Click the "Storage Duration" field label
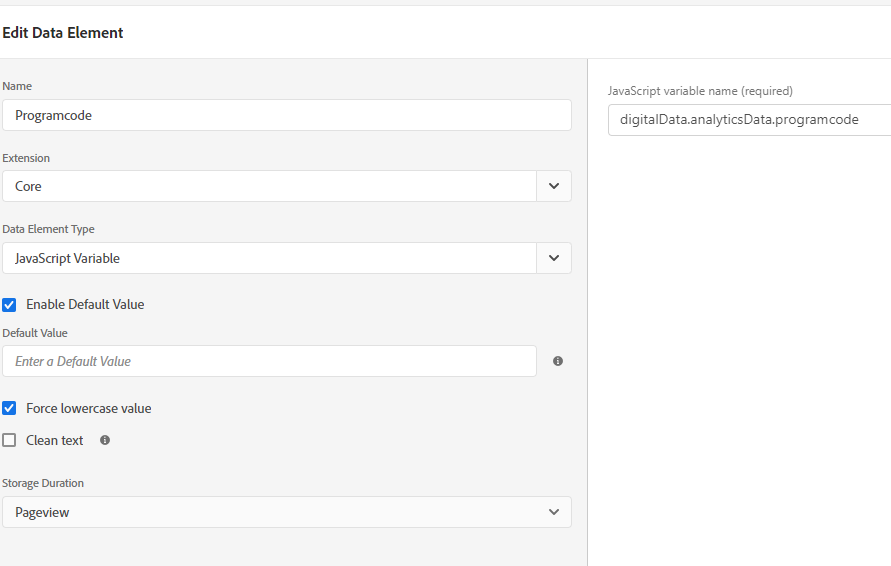Image resolution: width=891 pixels, height=566 pixels. pos(43,483)
